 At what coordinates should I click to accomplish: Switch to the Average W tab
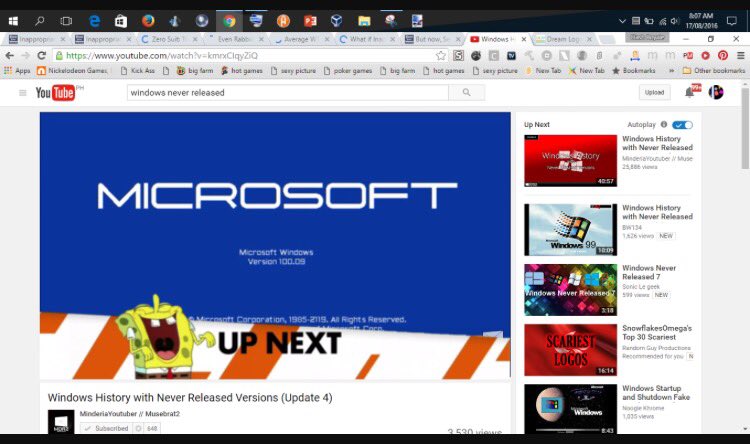click(300, 39)
